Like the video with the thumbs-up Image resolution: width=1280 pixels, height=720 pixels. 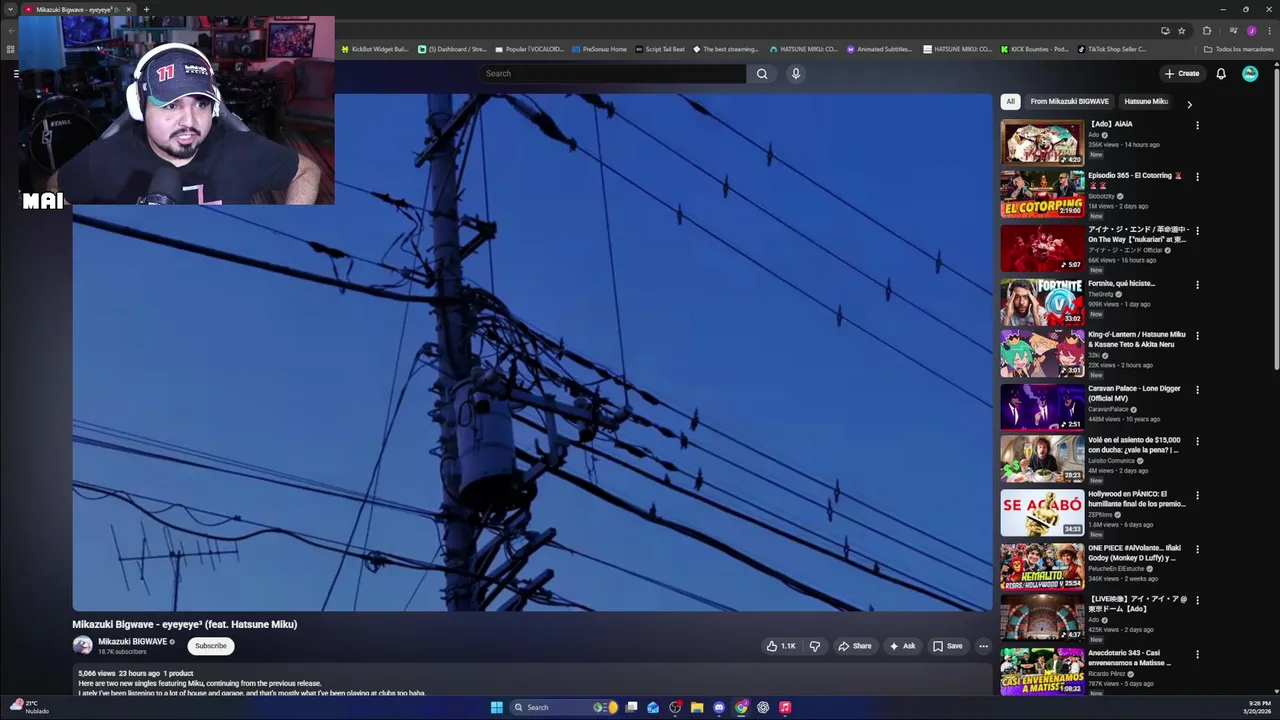[781, 646]
